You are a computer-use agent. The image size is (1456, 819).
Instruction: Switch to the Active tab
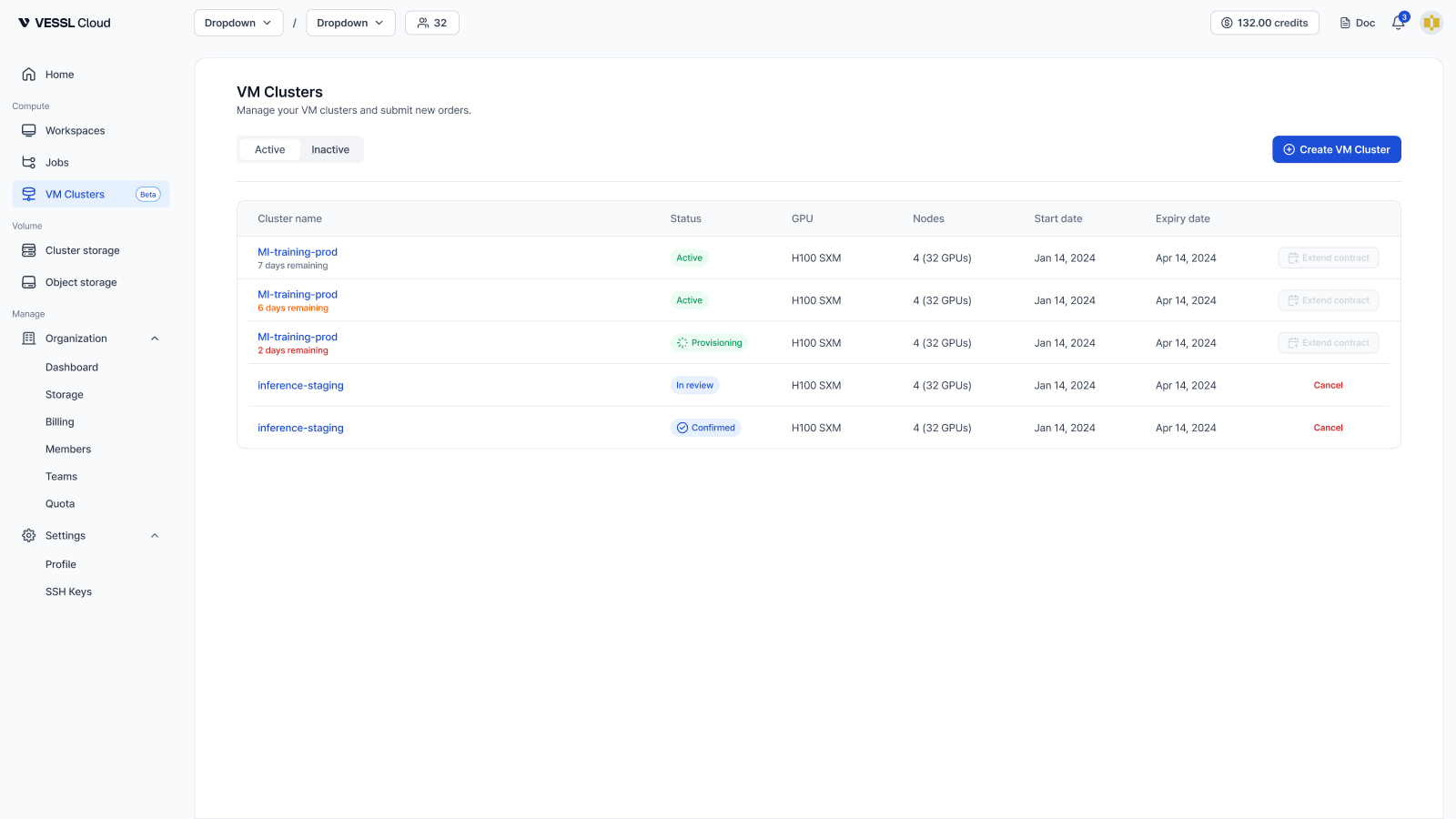(x=269, y=150)
